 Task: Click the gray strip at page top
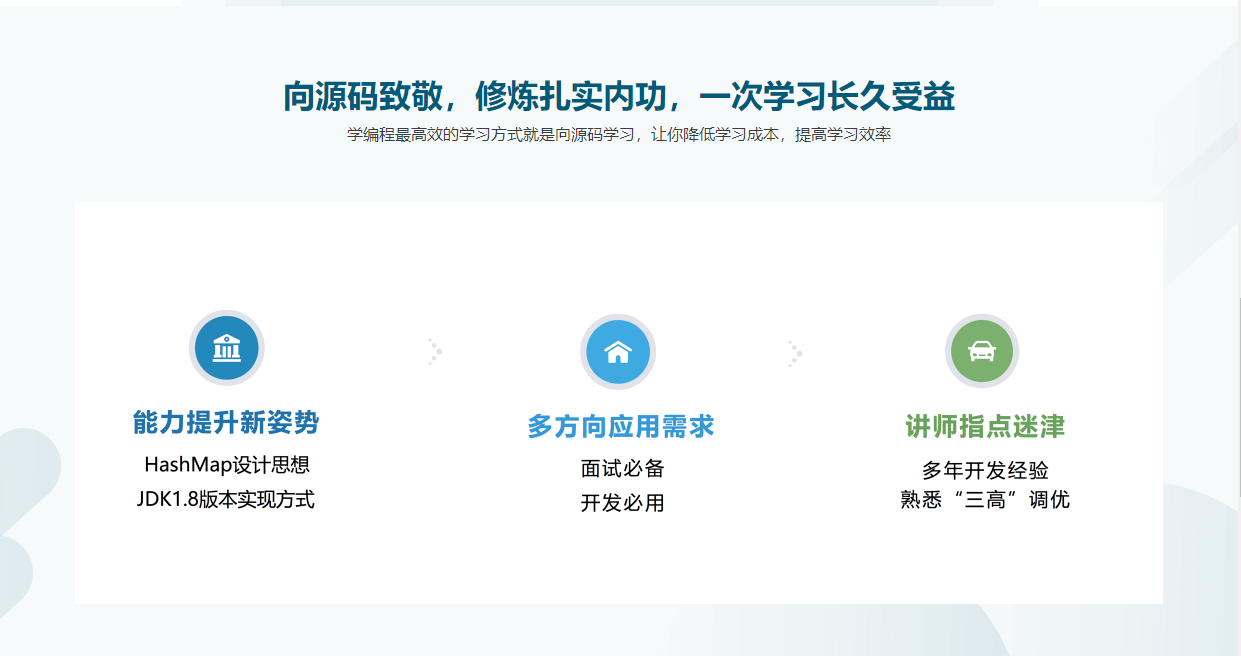(610, 3)
